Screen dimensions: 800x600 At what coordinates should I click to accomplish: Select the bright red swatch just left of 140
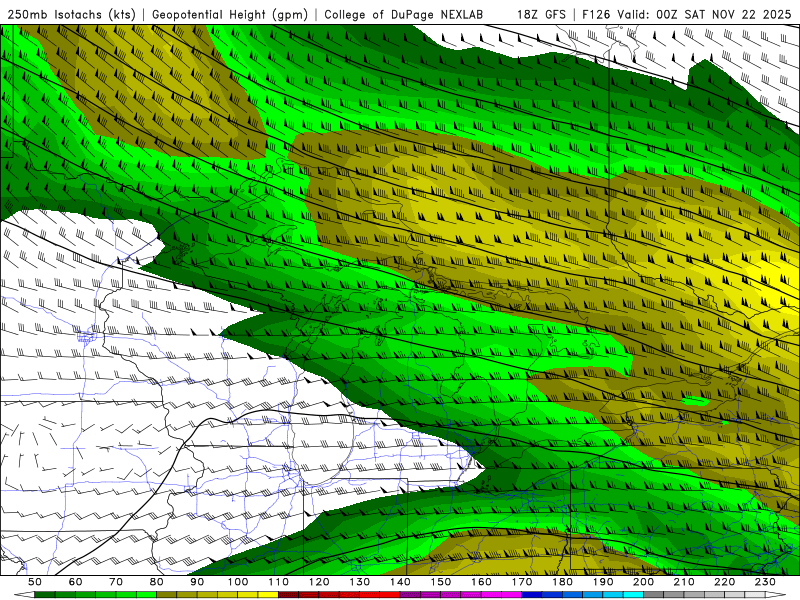(390, 595)
